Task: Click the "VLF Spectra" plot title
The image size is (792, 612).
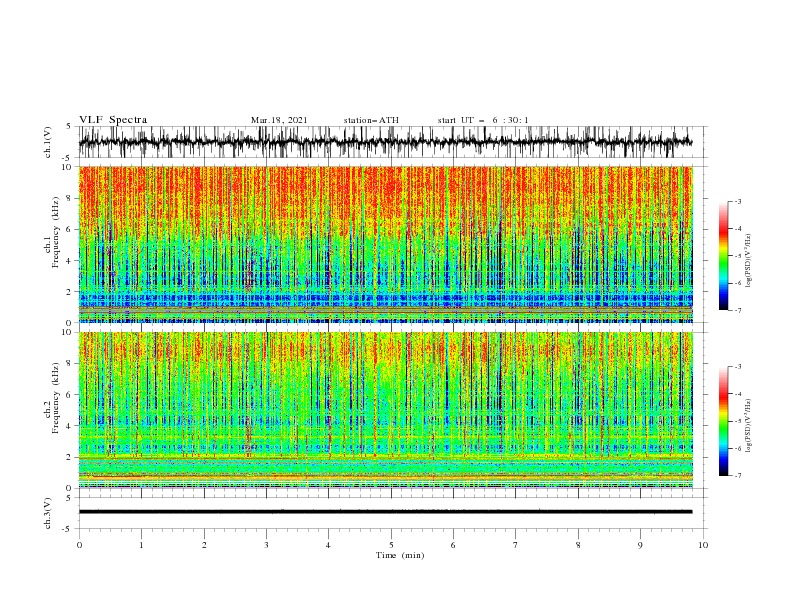Action: click(x=113, y=120)
